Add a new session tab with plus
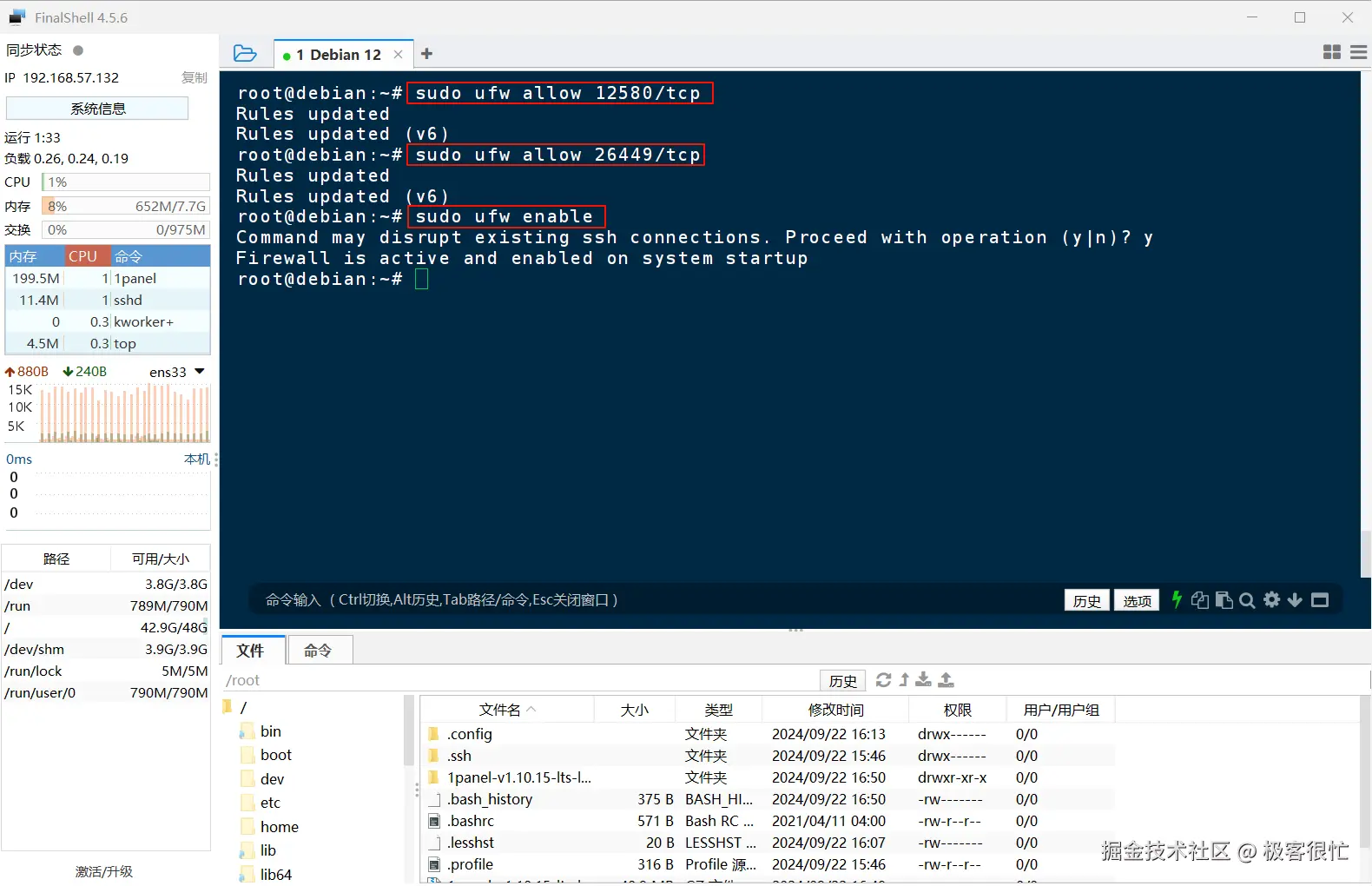This screenshot has width=1372, height=886. pos(426,54)
